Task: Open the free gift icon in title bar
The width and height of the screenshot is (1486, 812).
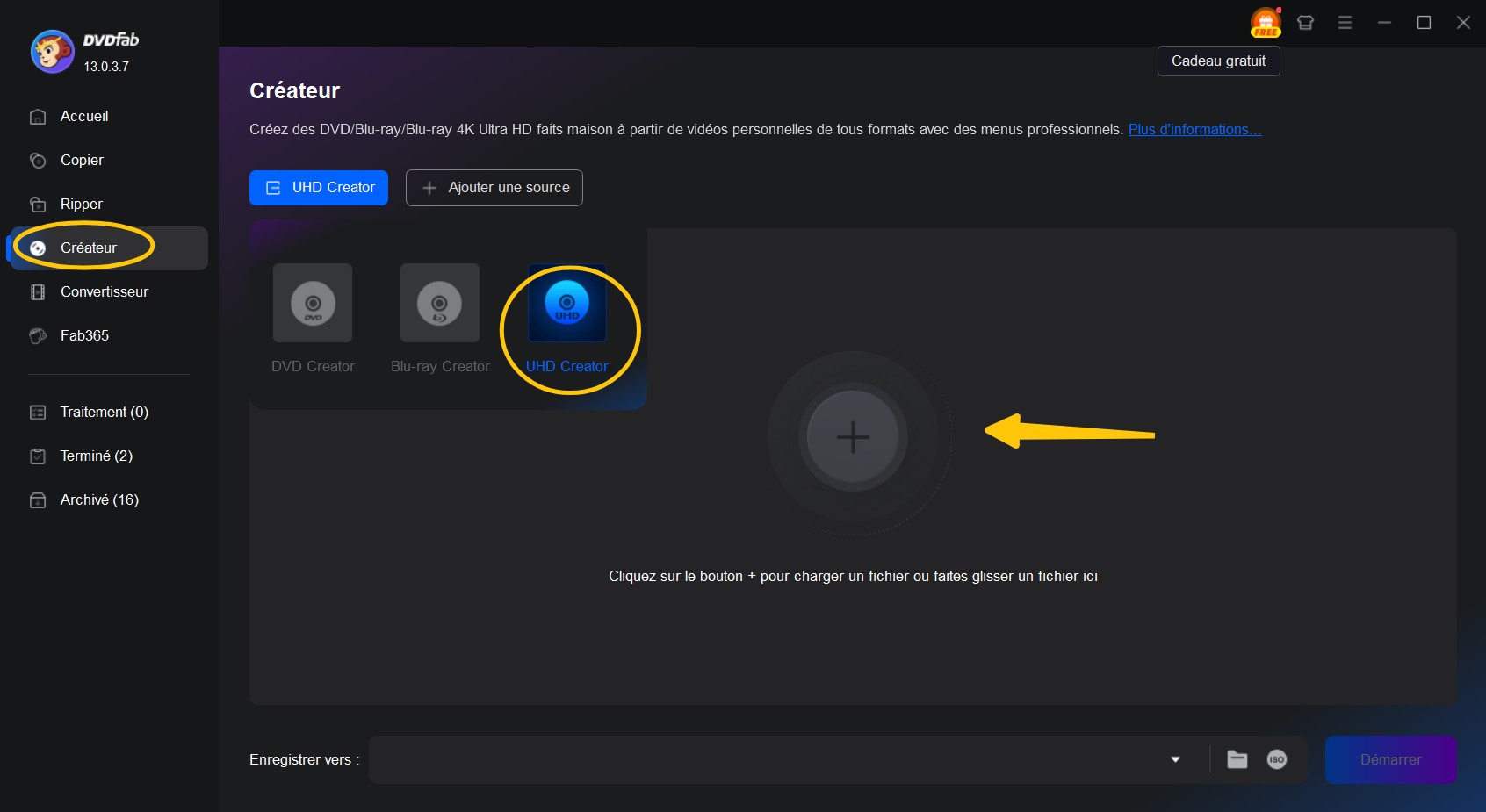Action: tap(1266, 22)
